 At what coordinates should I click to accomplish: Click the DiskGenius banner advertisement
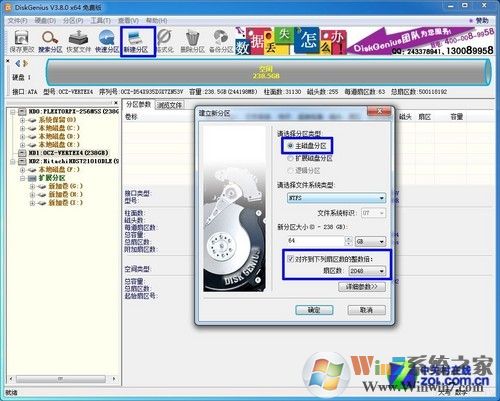click(x=364, y=41)
